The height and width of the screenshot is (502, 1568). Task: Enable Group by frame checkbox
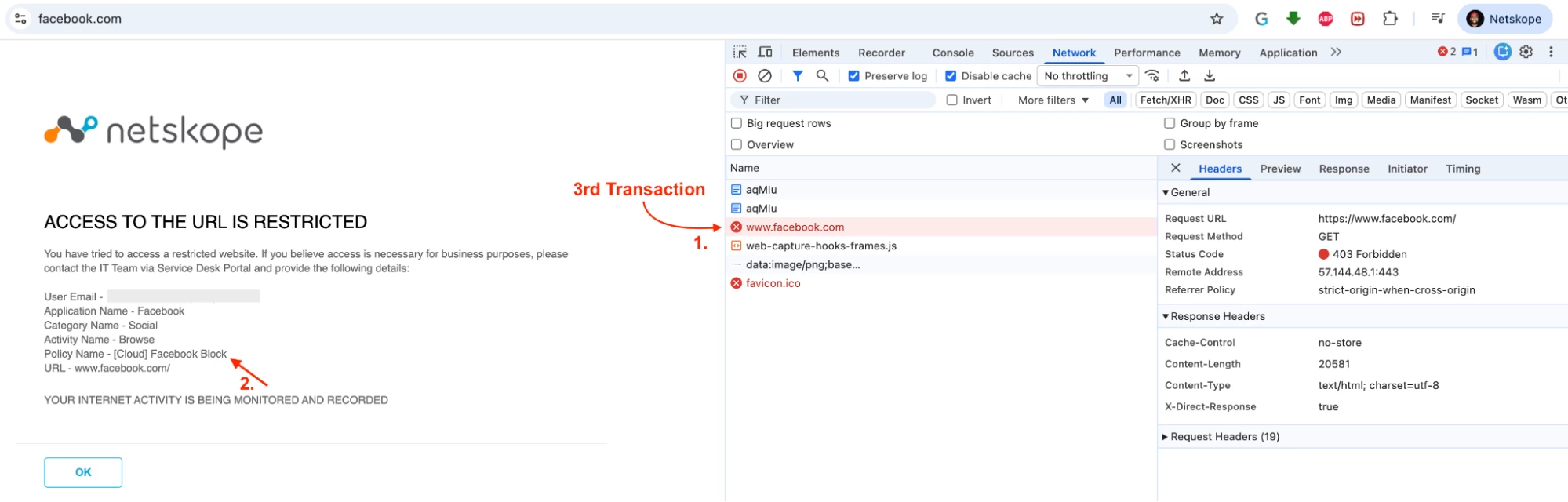pyautogui.click(x=1170, y=123)
